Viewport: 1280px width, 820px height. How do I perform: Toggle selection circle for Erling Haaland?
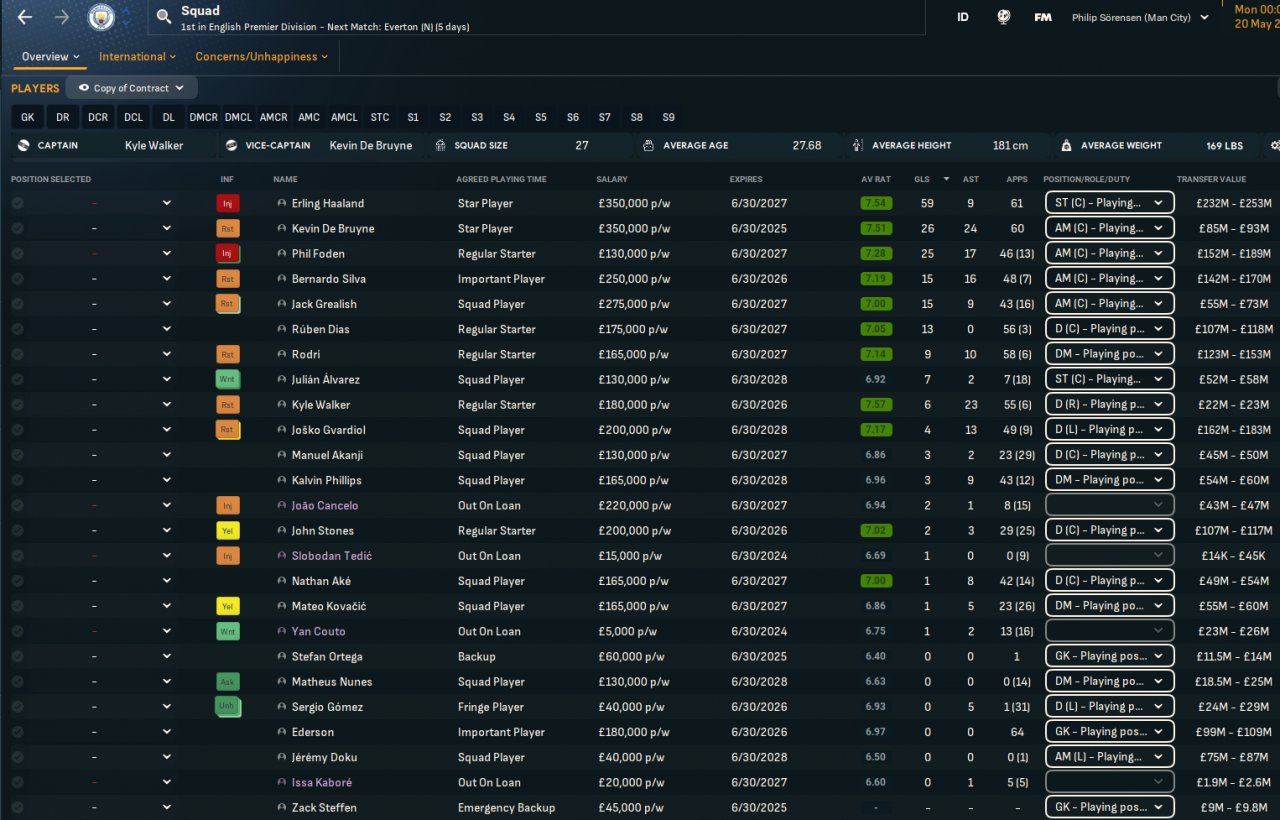[x=17, y=203]
